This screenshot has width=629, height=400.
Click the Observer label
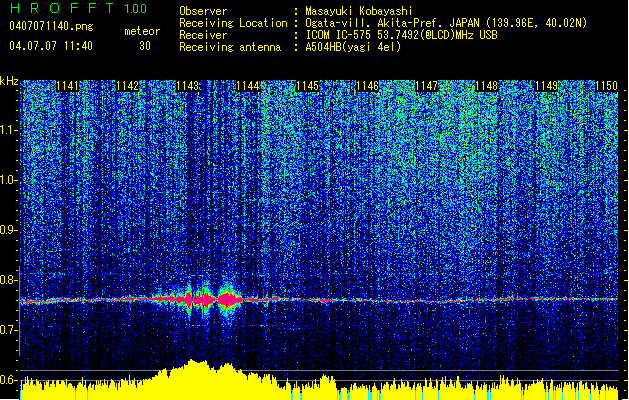pyautogui.click(x=203, y=11)
